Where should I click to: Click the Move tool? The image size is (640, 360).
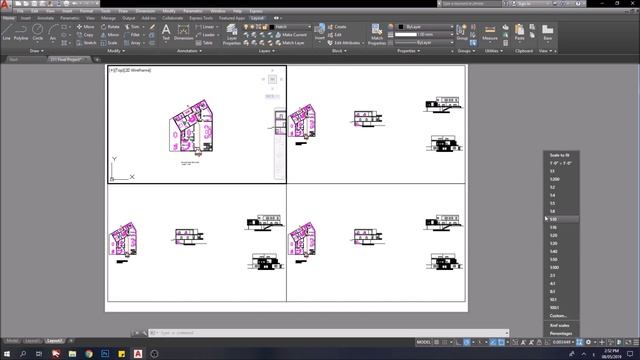85,27
